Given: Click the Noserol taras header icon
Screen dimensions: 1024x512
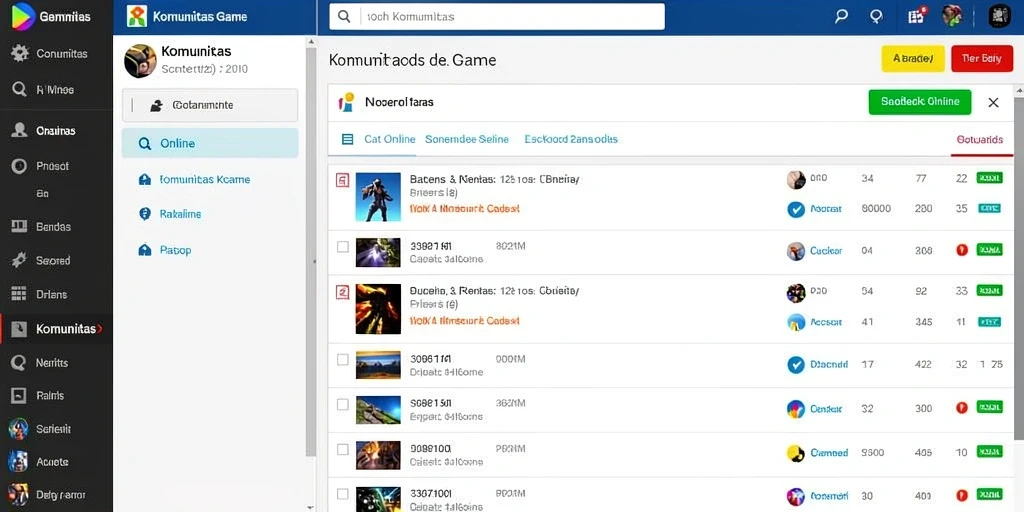Looking at the screenshot, I should coord(346,101).
